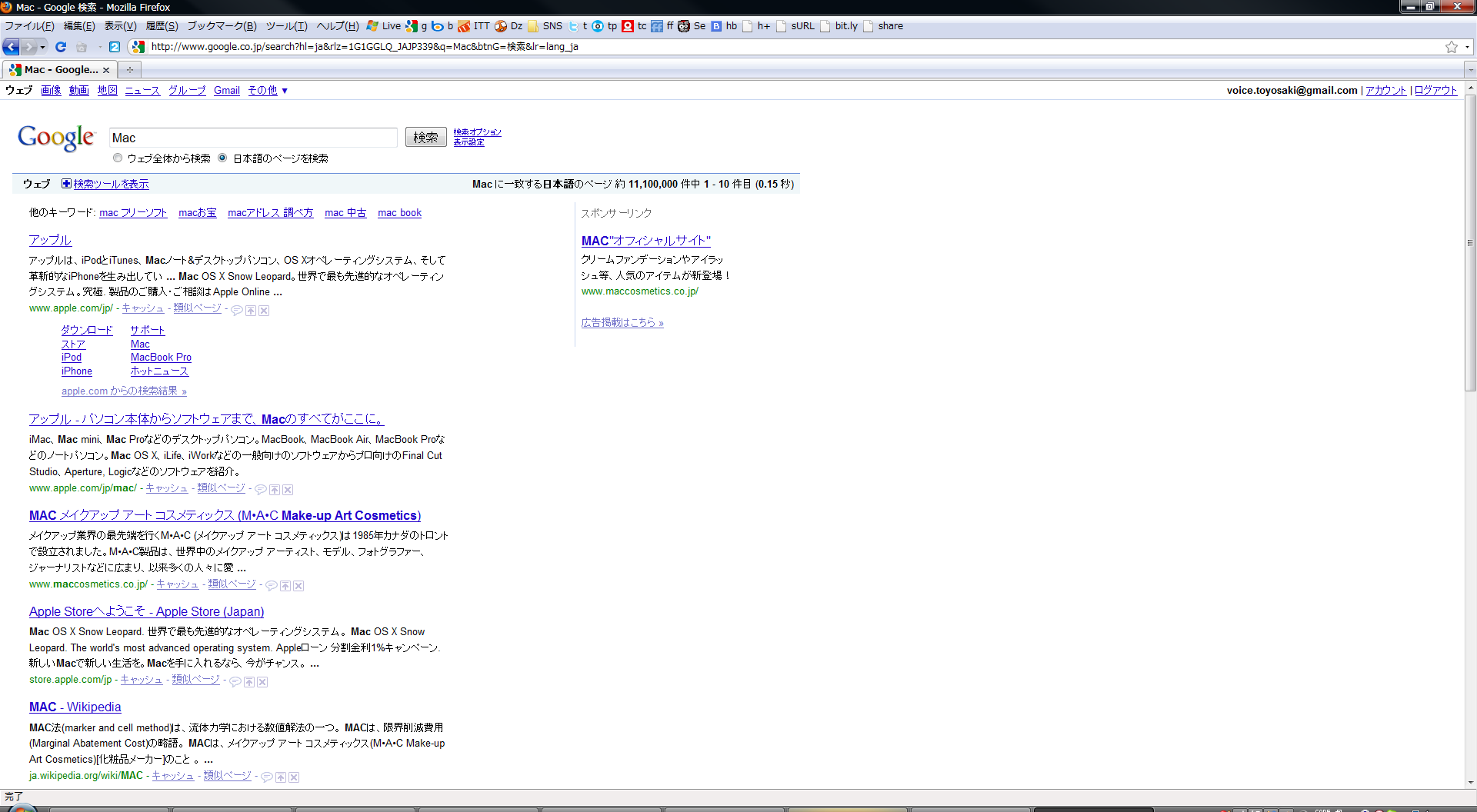Open the ITT feed bookmark
Screen dimensions: 1477x812
click(x=474, y=26)
